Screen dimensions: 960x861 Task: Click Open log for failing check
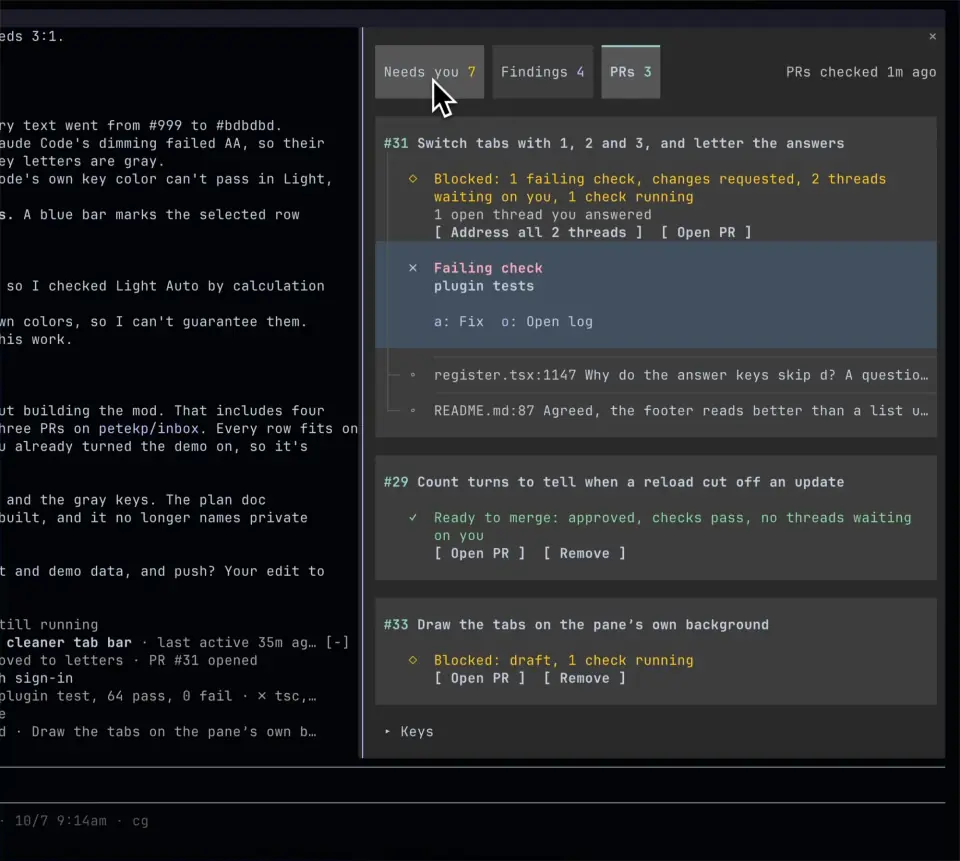pos(547,322)
